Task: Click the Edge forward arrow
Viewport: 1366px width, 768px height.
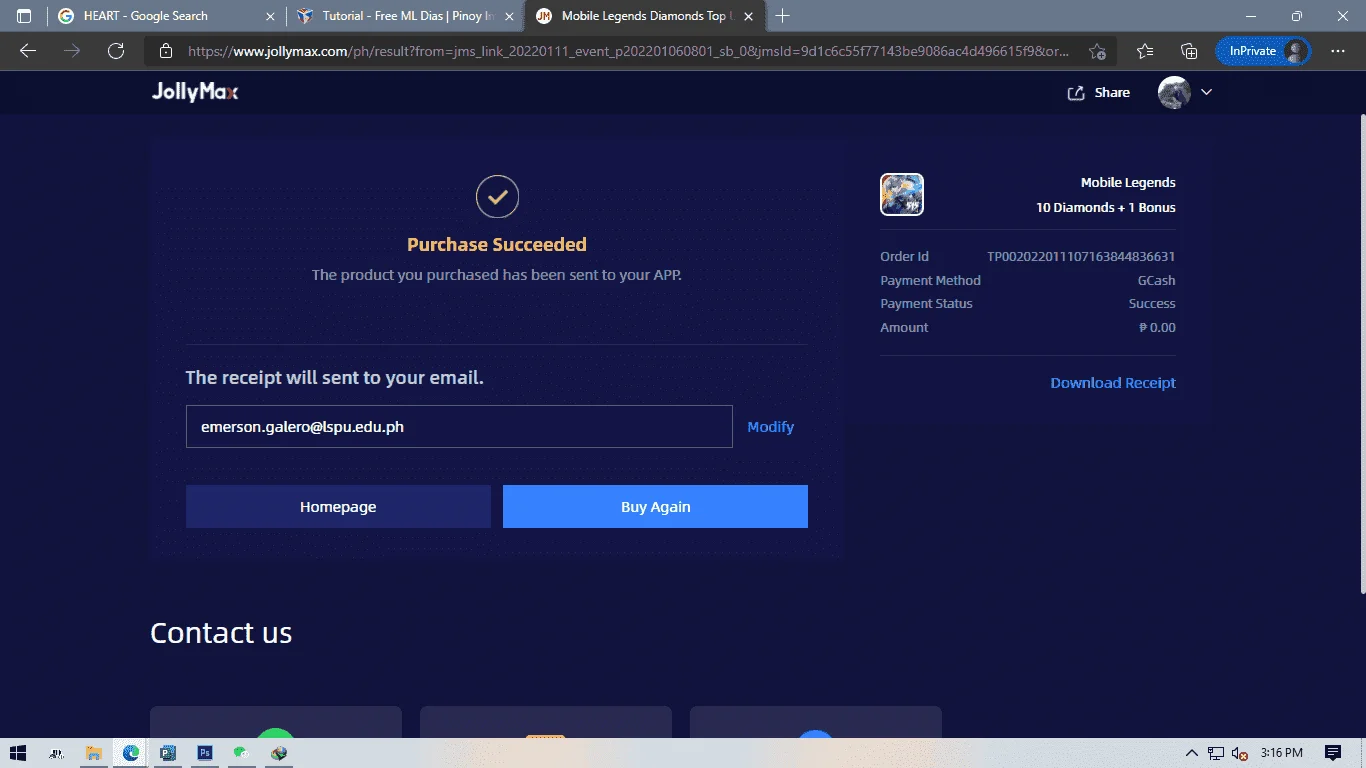Action: pos(72,51)
